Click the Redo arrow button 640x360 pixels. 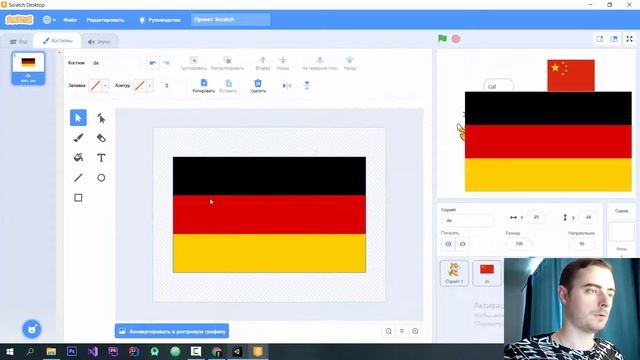pyautogui.click(x=166, y=63)
